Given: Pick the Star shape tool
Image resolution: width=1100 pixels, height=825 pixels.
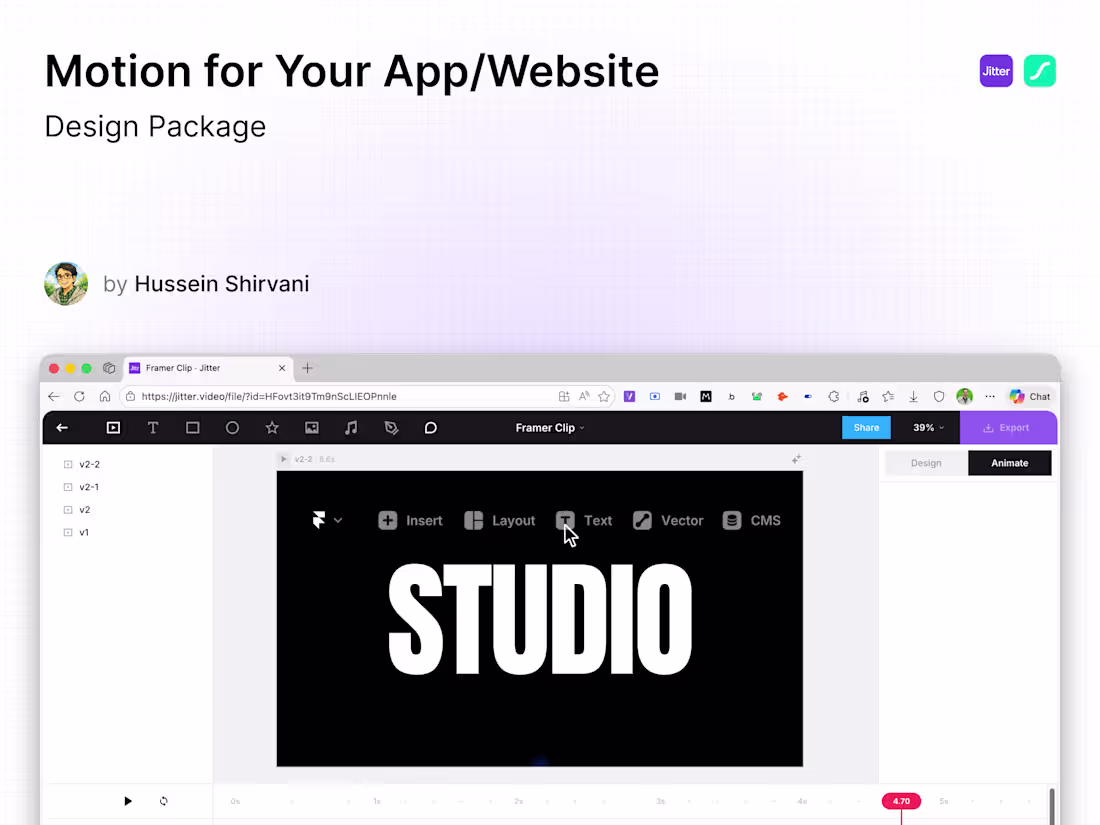Looking at the screenshot, I should point(272,427).
